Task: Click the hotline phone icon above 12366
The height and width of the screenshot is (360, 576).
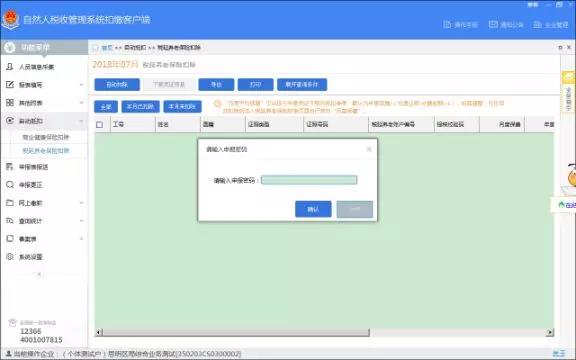Action: click(12, 322)
